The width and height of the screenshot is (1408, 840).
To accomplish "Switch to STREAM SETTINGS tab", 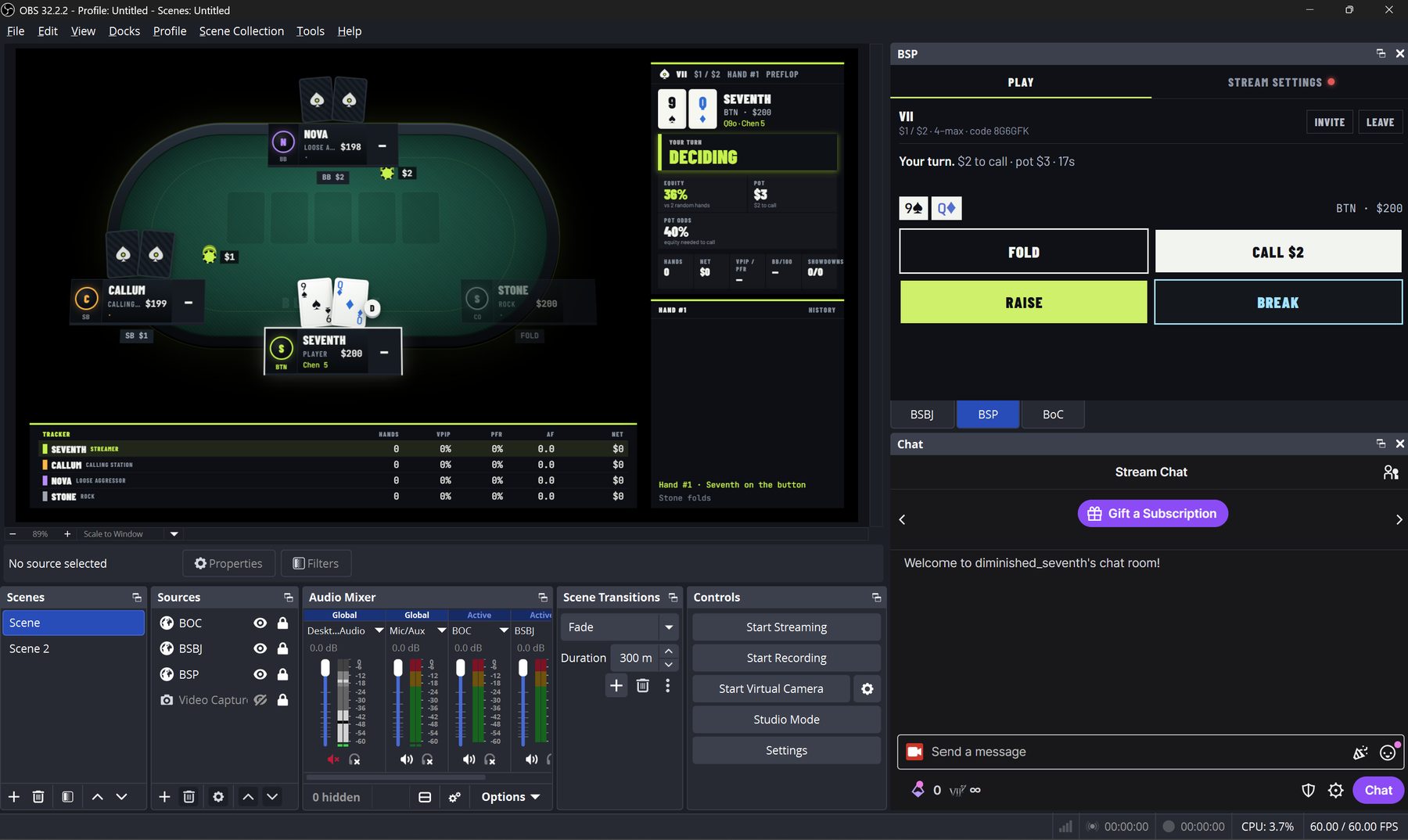I will tap(1280, 82).
